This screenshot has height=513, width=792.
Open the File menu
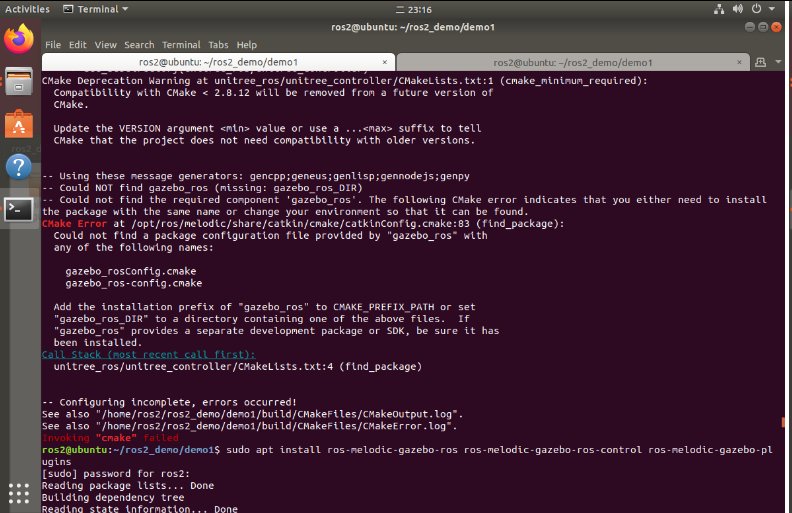tap(53, 45)
